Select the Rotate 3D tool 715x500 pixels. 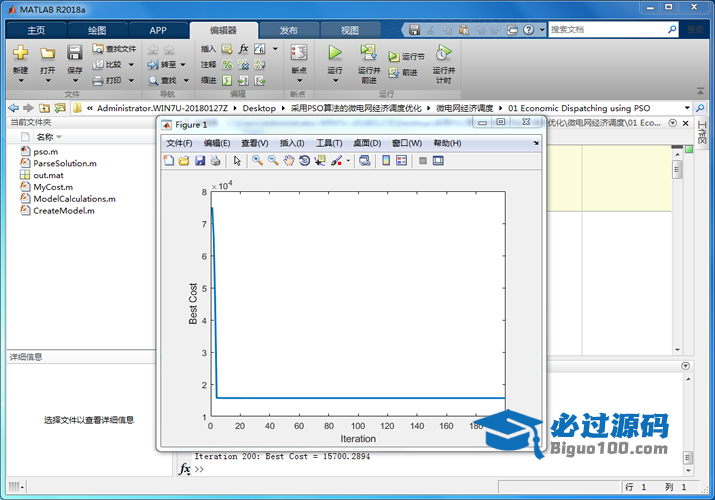(x=304, y=160)
